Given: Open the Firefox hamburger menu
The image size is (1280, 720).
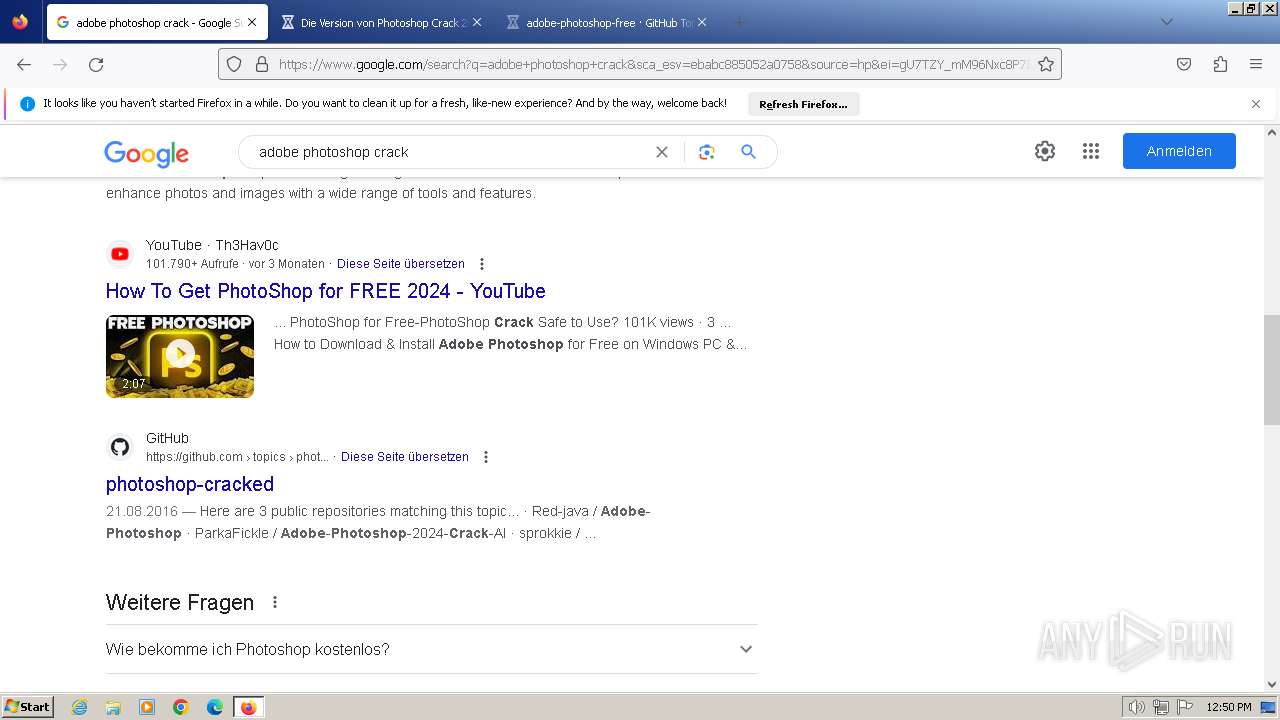Looking at the screenshot, I should click(x=1256, y=64).
